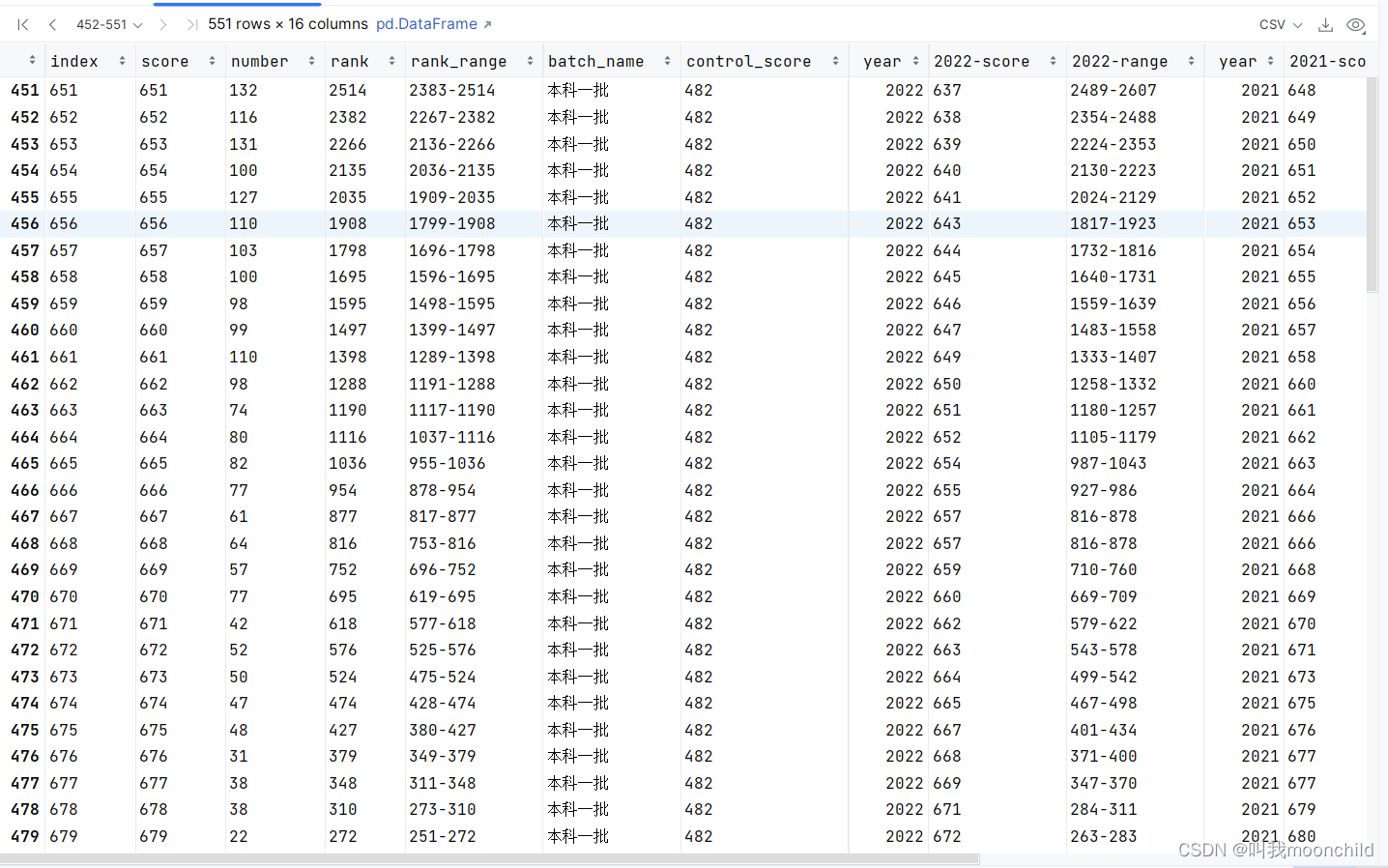Select rank_range cell 251-272

(x=443, y=836)
